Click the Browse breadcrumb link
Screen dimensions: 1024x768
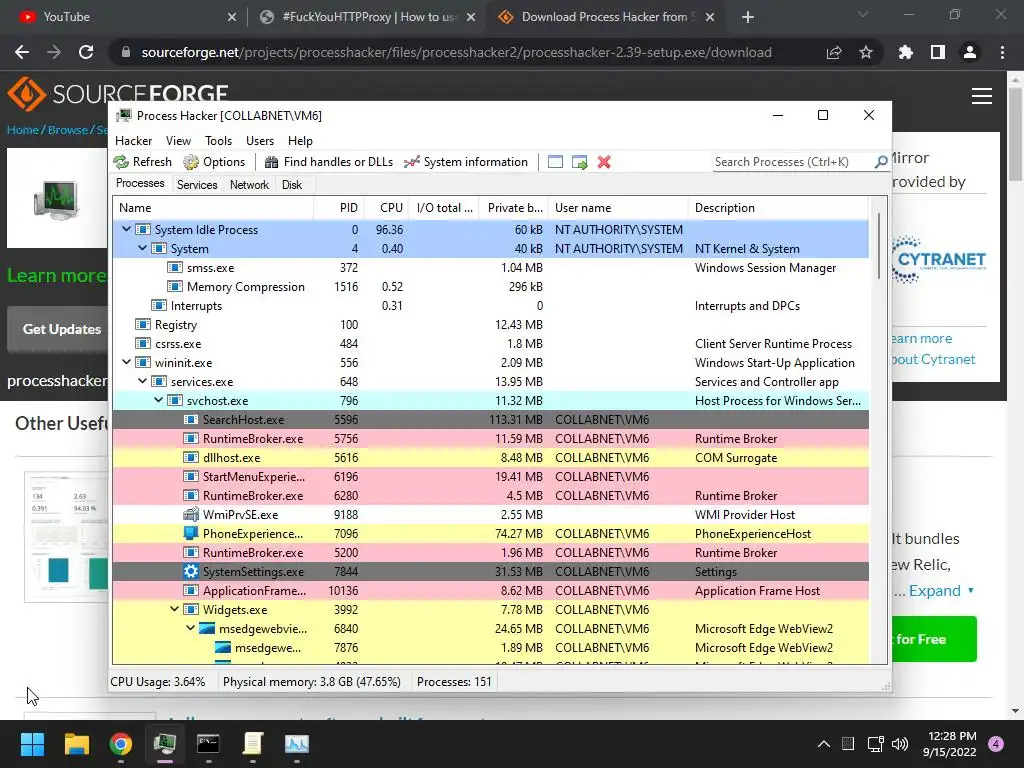point(67,130)
